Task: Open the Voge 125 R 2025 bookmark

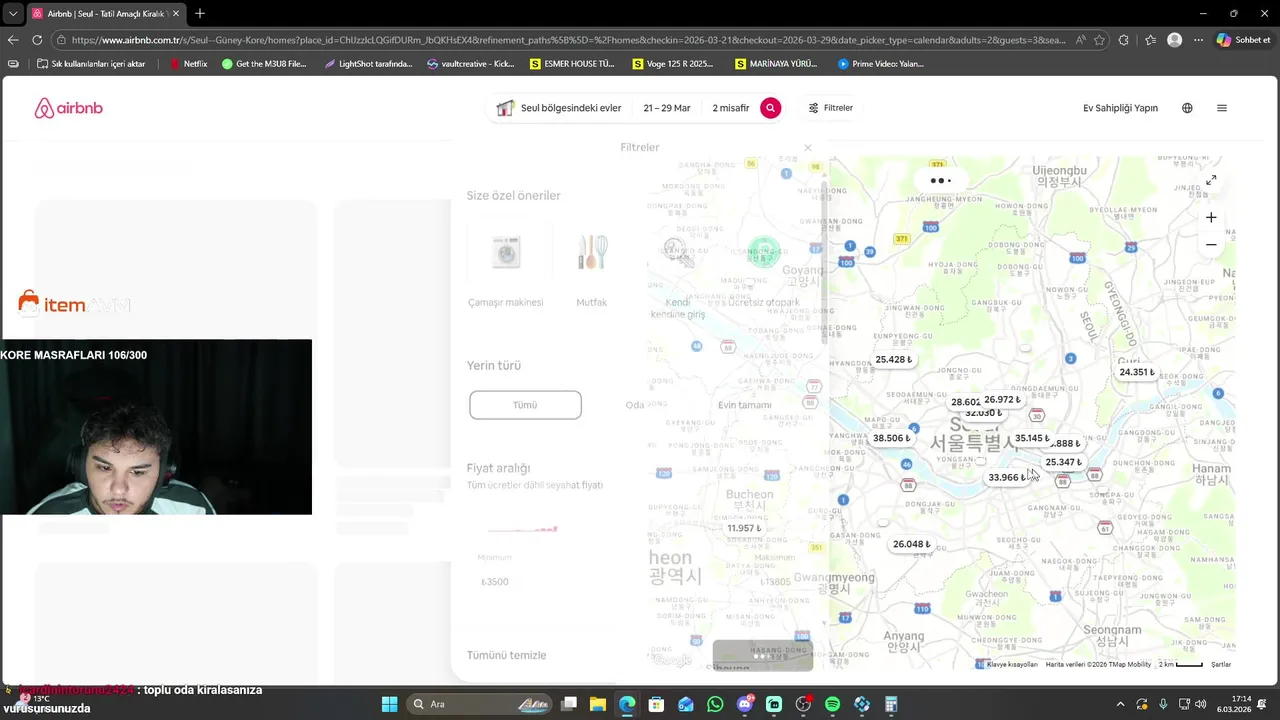Action: tap(673, 64)
